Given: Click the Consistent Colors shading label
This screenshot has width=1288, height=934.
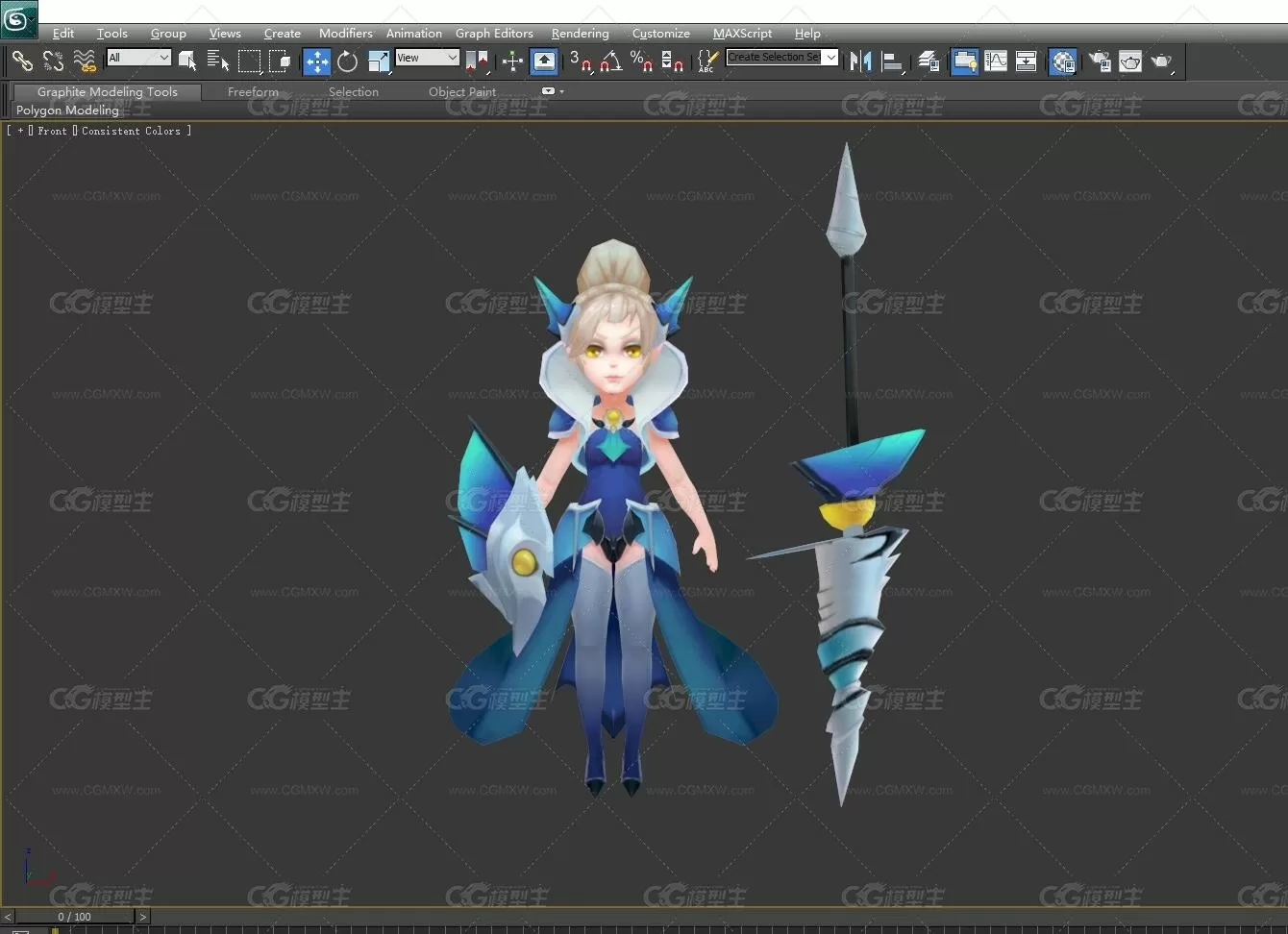Looking at the screenshot, I should (131, 131).
